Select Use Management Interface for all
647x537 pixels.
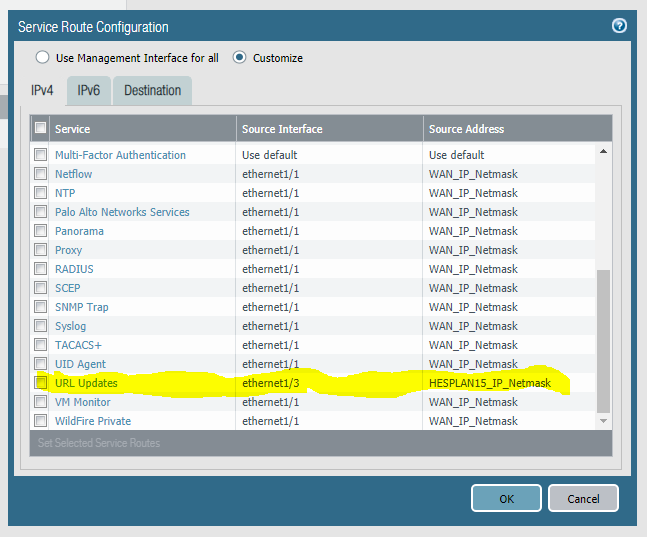click(x=43, y=58)
